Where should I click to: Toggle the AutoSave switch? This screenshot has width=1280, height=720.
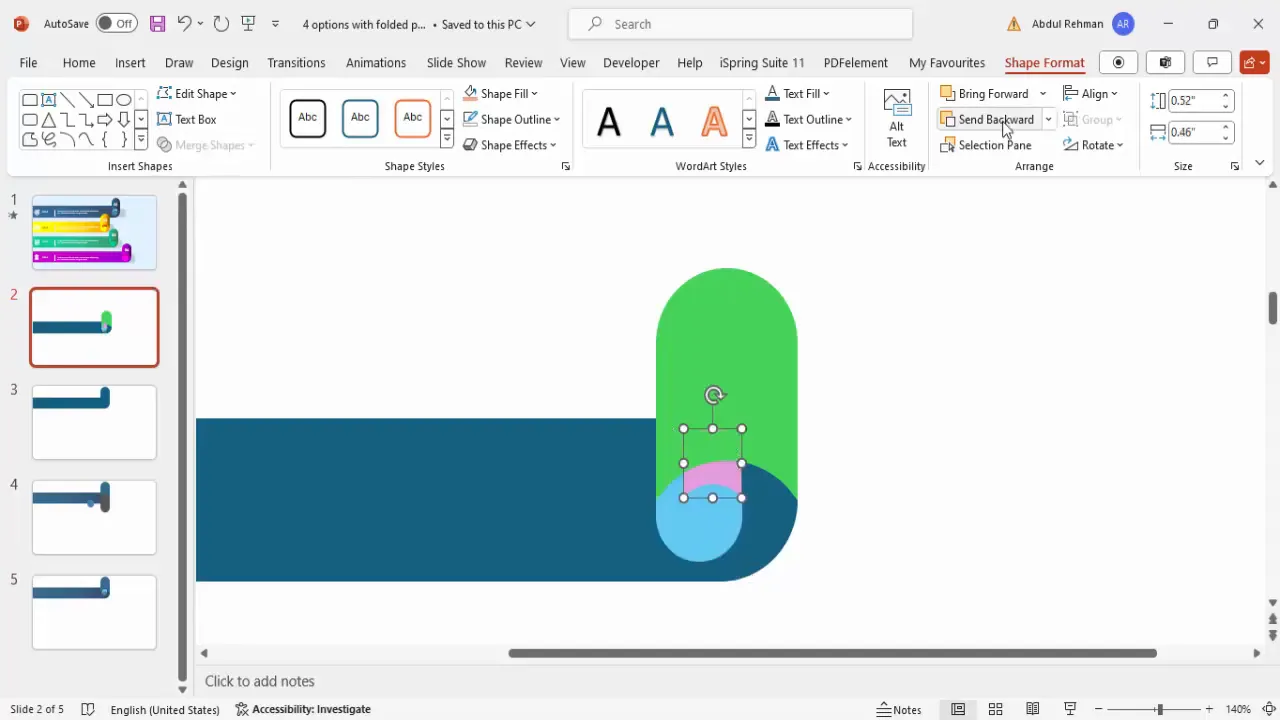117,23
